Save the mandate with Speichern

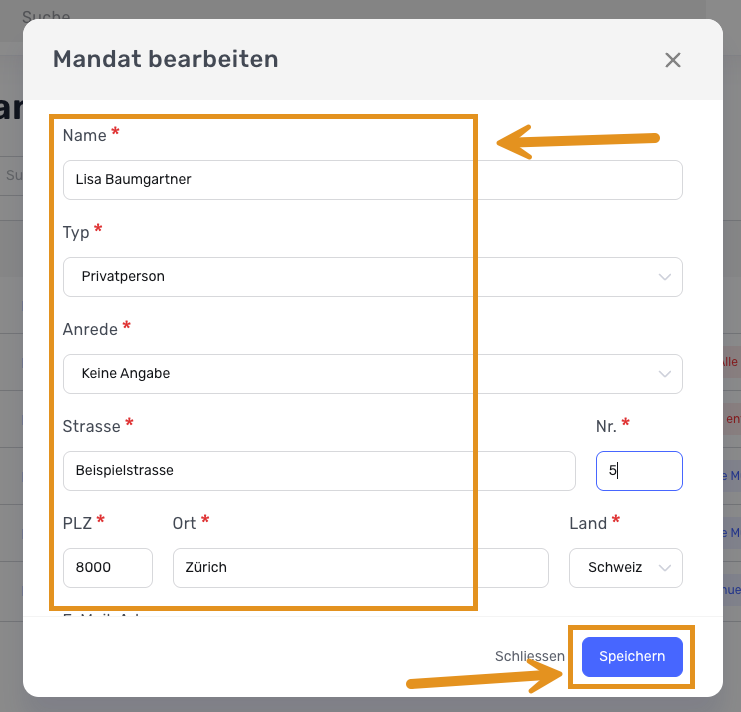click(631, 657)
